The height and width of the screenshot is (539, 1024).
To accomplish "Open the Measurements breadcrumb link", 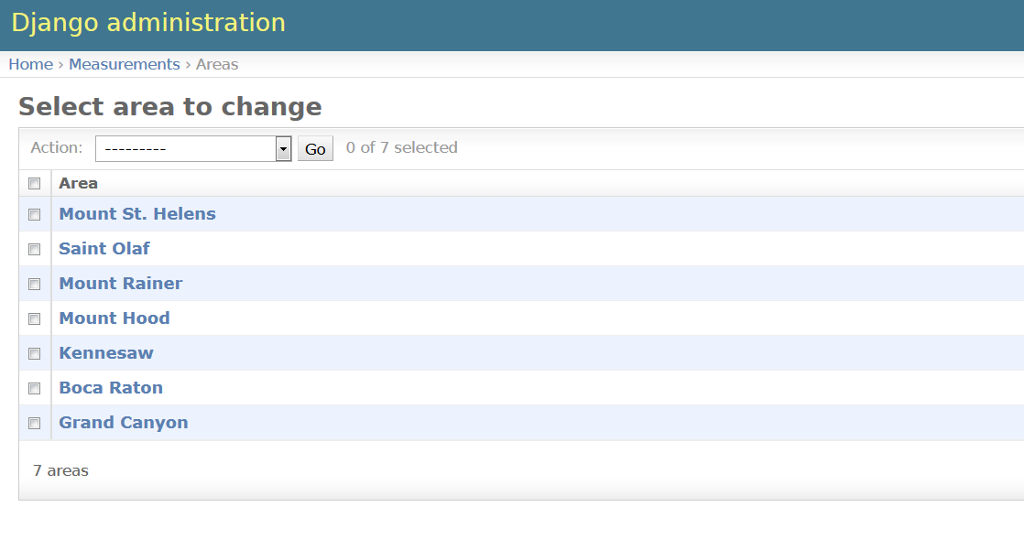I will click(x=124, y=64).
